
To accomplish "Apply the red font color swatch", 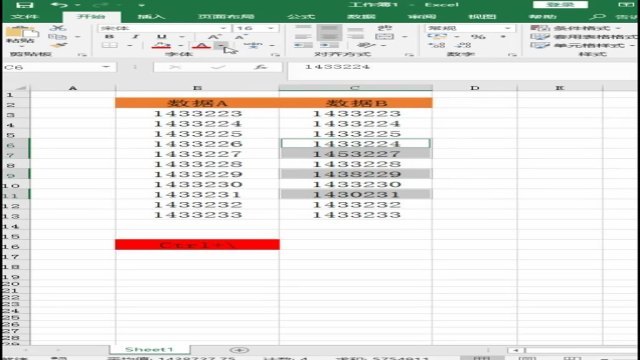I will click(201, 45).
